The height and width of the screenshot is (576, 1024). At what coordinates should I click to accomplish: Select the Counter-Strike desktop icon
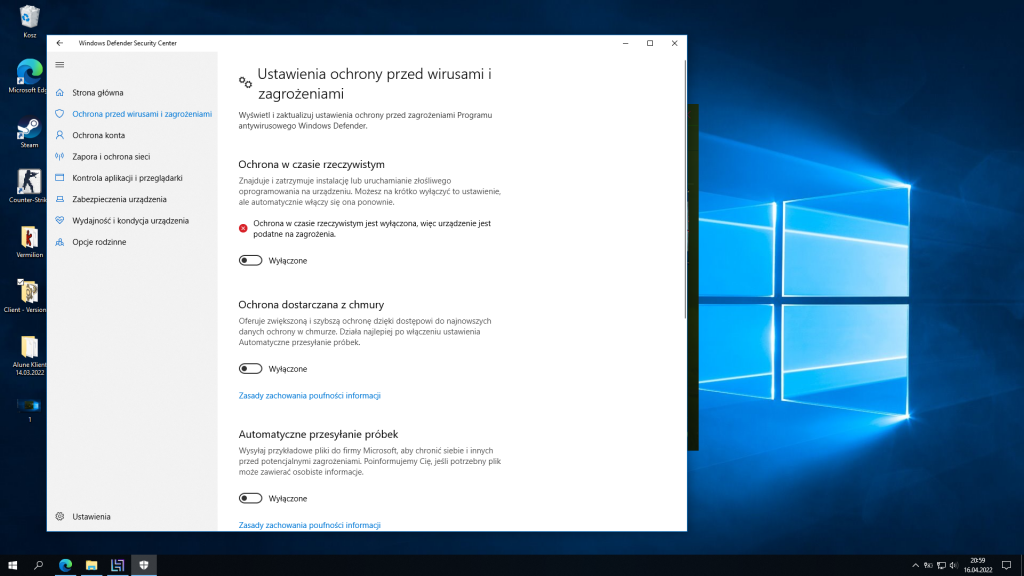28,186
